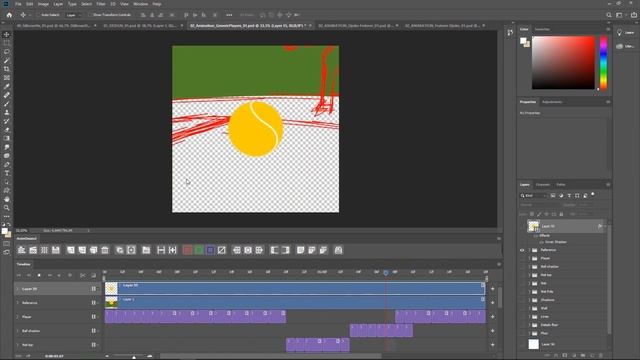Image resolution: width=640 pixels, height=360 pixels.
Task: Click the scissors split icon in Timeline
Action: click(82, 276)
